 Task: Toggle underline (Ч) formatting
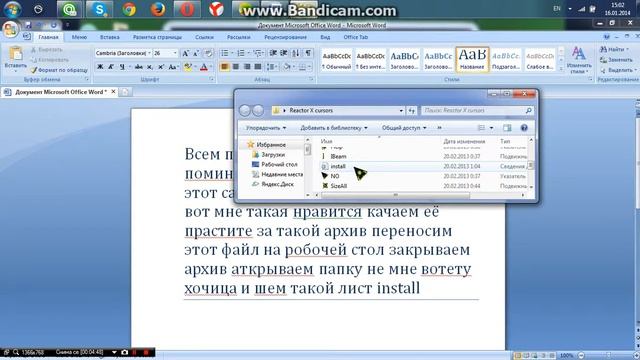122,67
